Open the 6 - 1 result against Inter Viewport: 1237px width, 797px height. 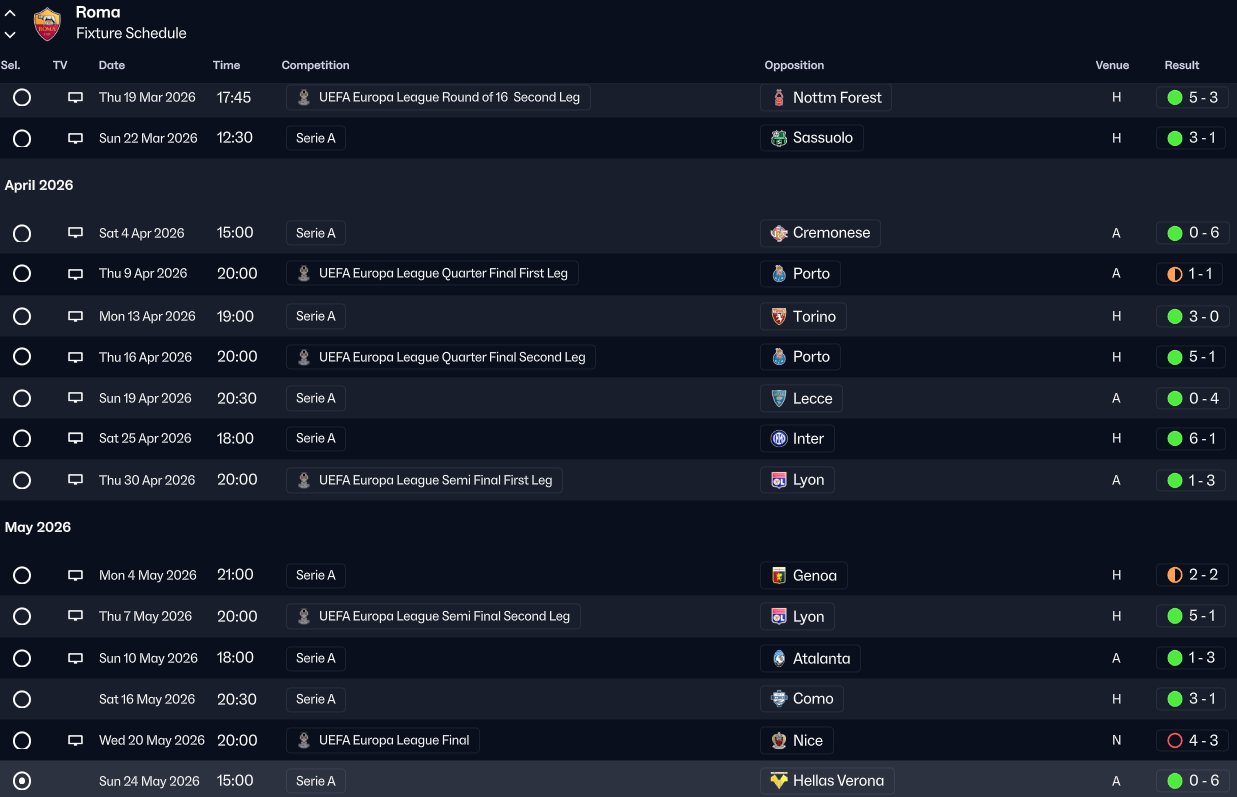pos(1201,439)
